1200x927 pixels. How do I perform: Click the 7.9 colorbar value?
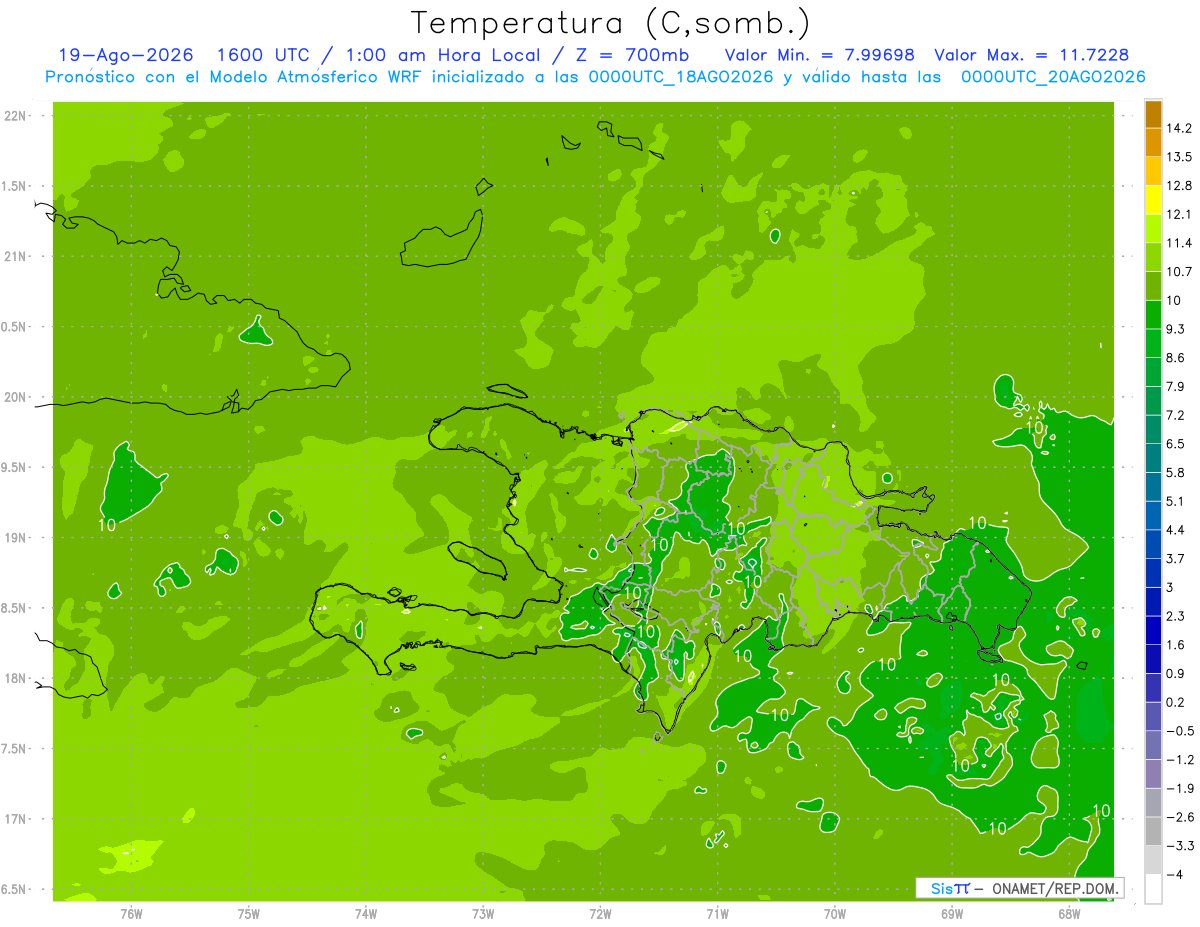point(1176,386)
